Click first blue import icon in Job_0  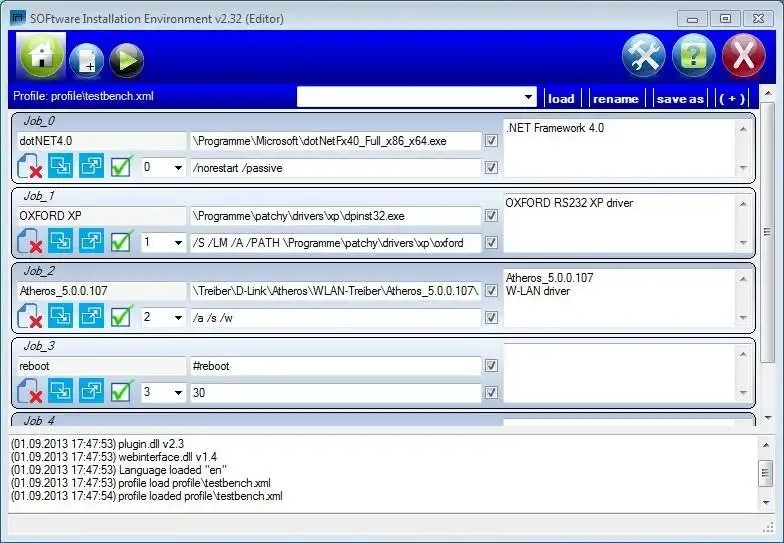click(60, 166)
